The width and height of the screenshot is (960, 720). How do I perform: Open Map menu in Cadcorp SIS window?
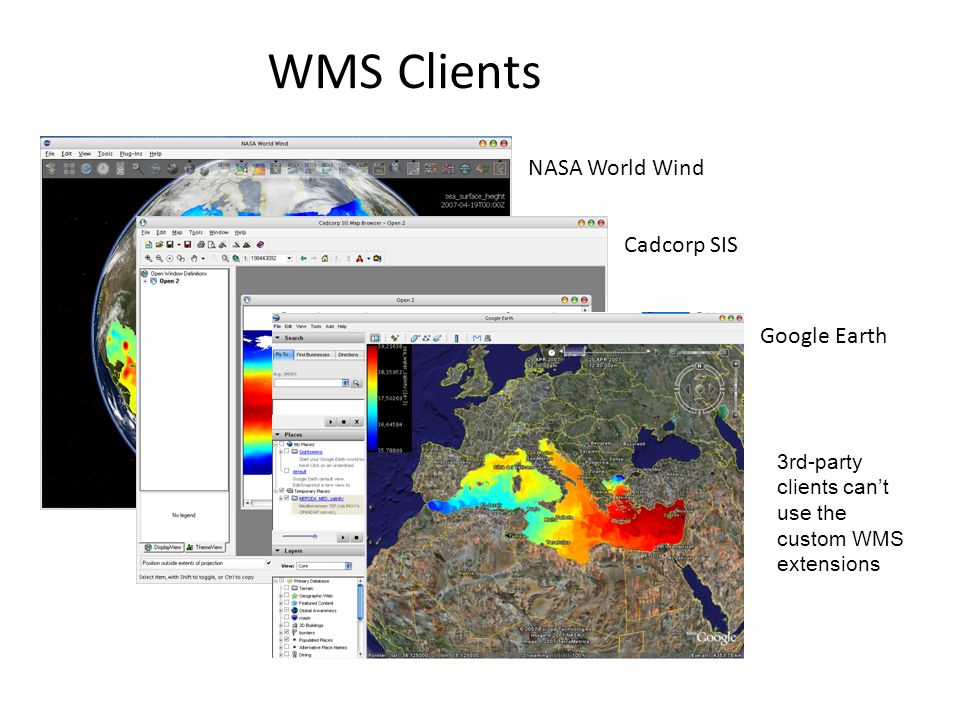point(177,233)
